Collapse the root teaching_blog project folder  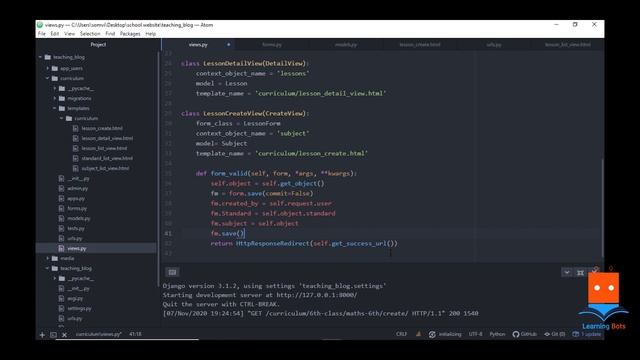(x=40, y=57)
